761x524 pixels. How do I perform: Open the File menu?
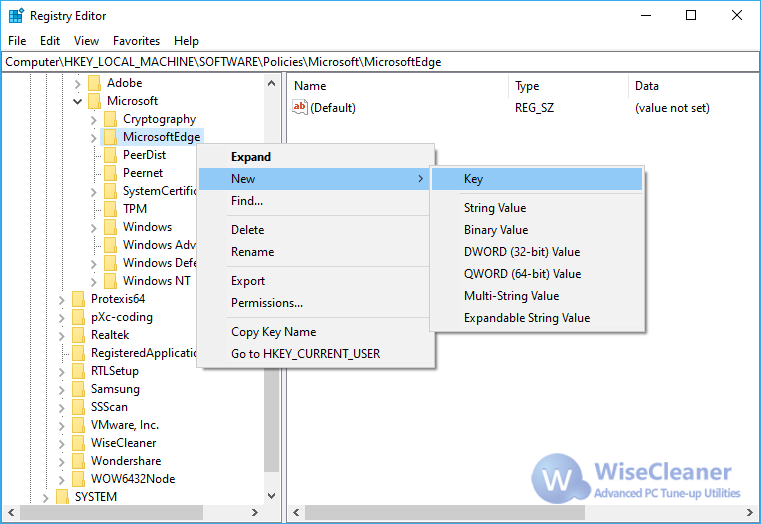pos(17,41)
